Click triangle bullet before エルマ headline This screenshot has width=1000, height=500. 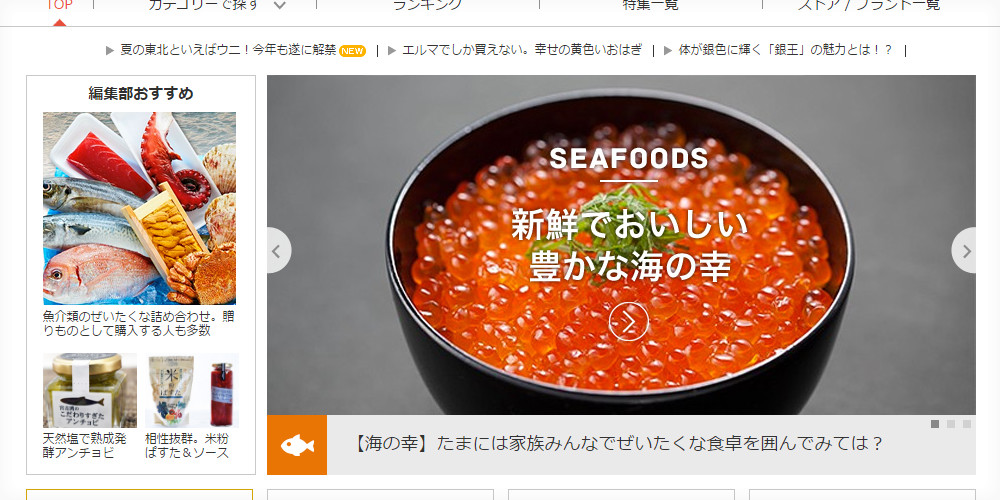[x=392, y=50]
